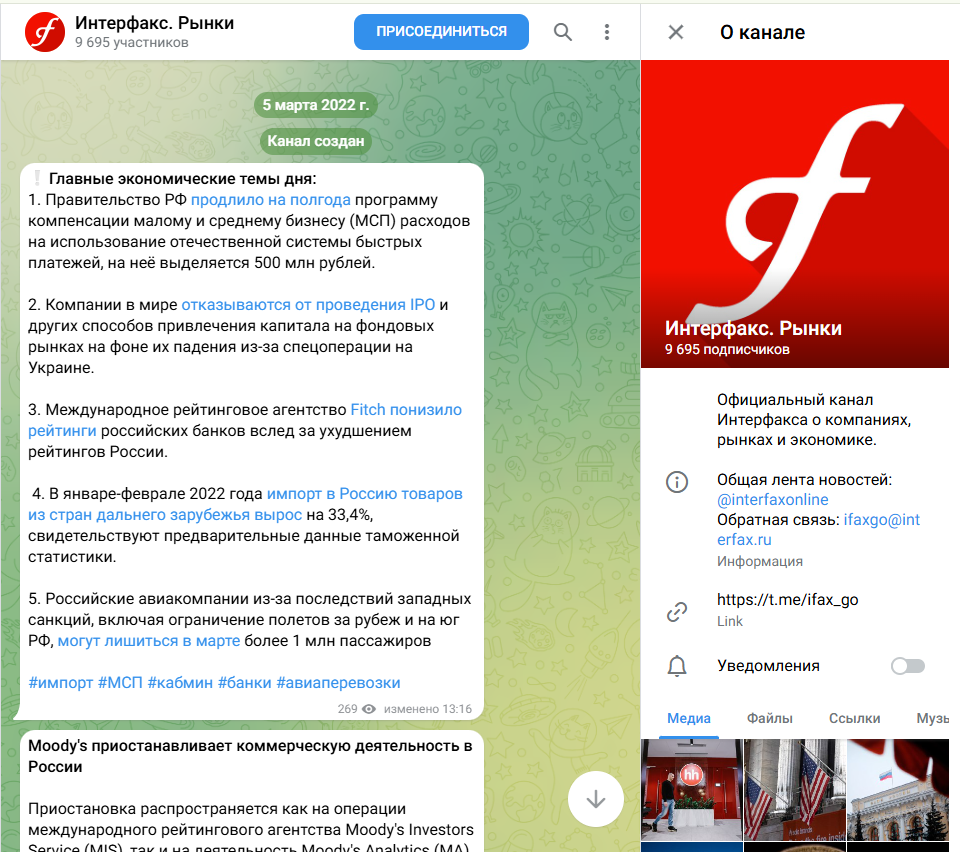Open the 'импорт в Россию товаров' link
Screen dimensions: 960x852
[x=364, y=494]
